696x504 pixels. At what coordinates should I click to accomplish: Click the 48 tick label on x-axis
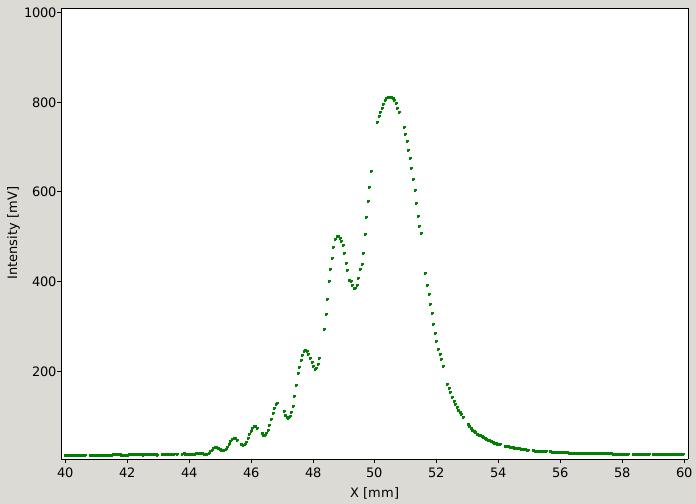point(312,472)
